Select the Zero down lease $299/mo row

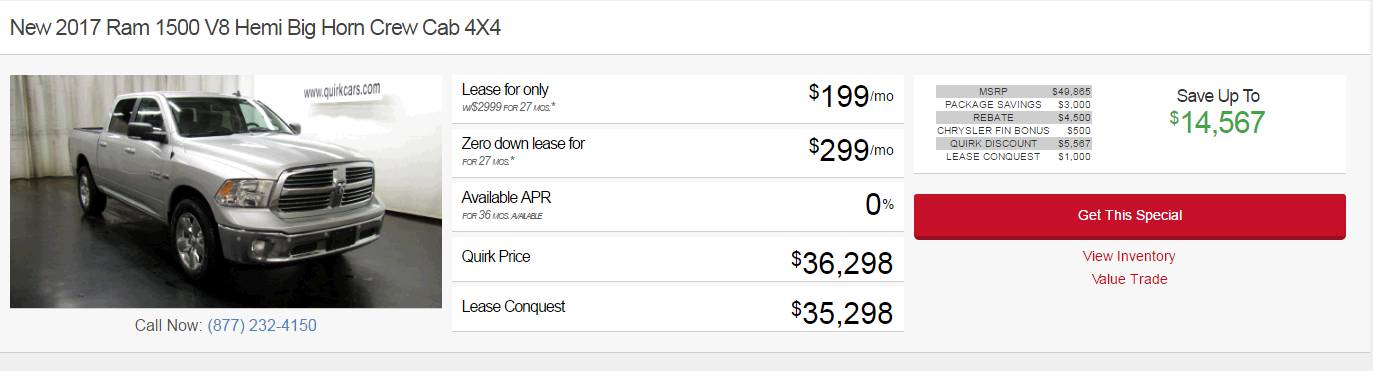point(678,151)
